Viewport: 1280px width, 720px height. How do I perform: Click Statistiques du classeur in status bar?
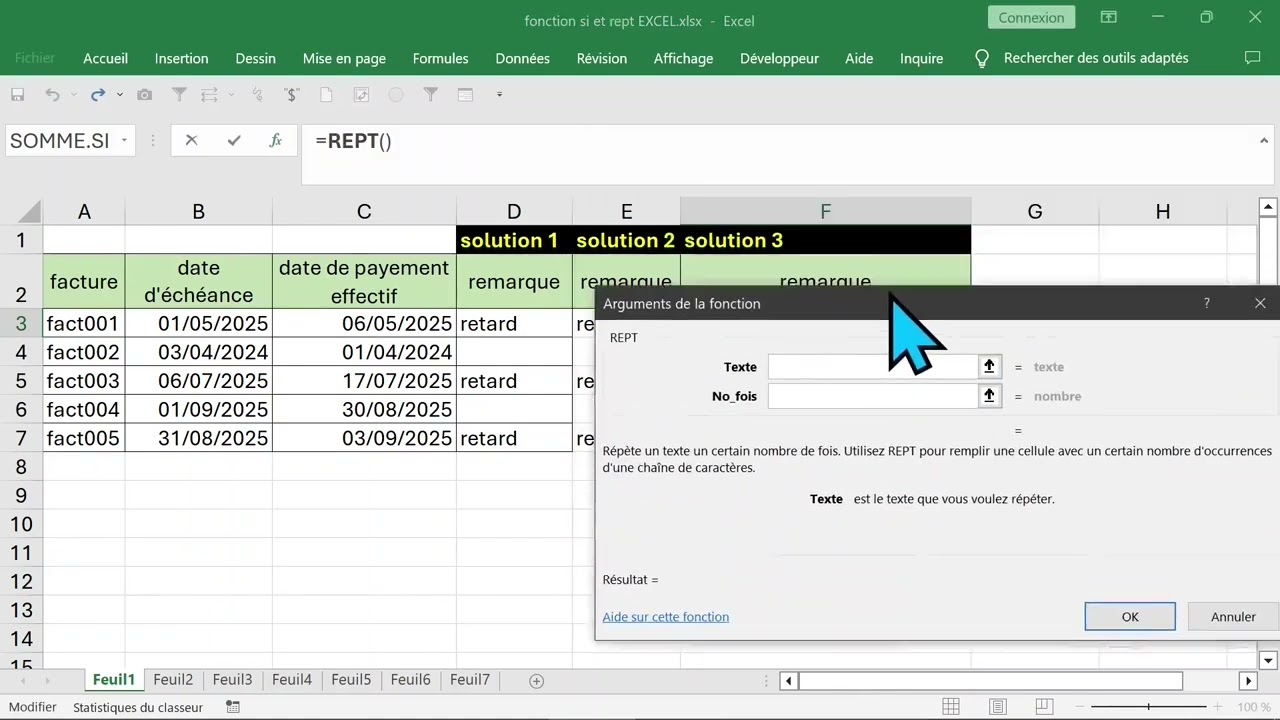pos(138,707)
